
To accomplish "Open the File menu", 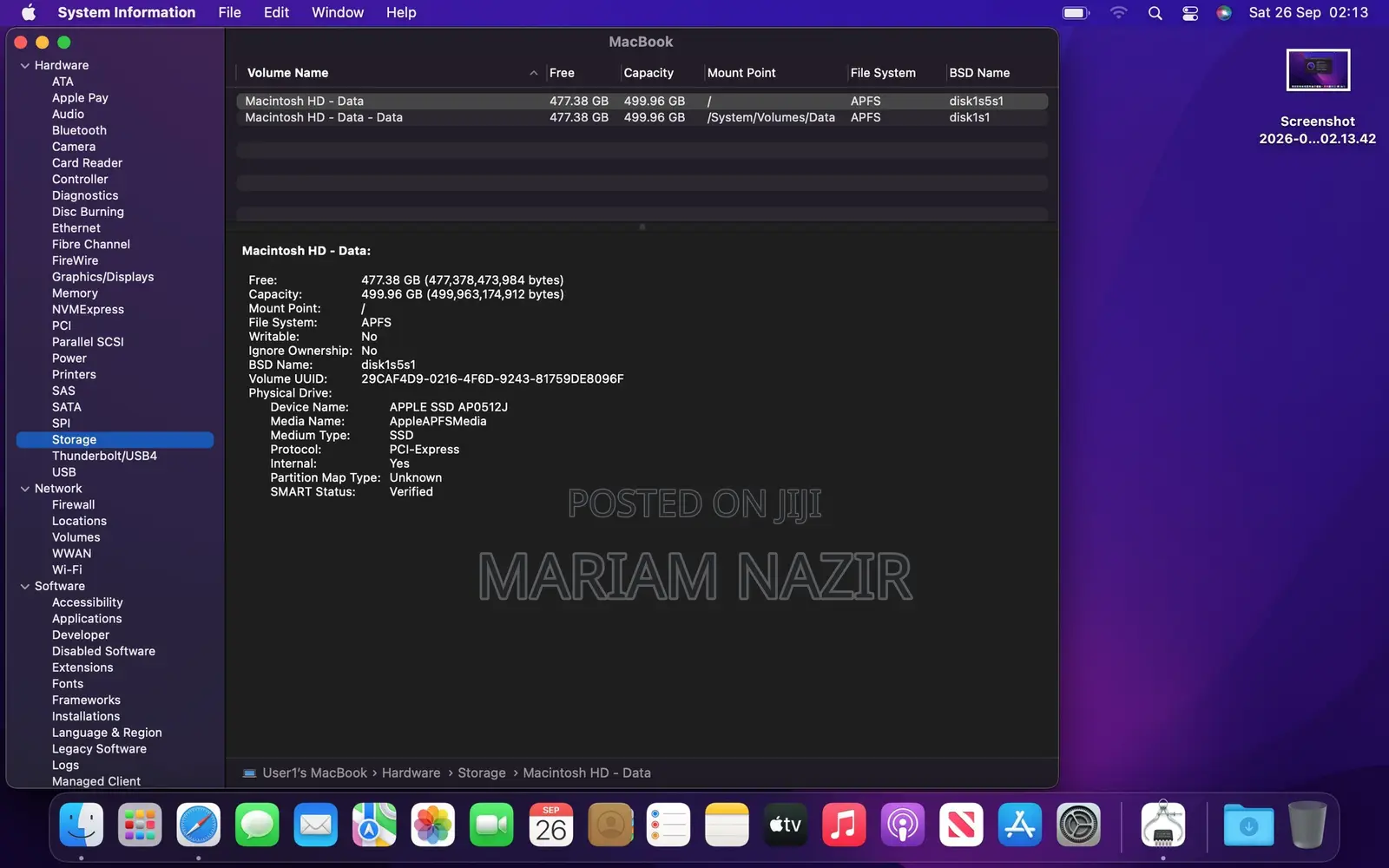I will point(230,12).
